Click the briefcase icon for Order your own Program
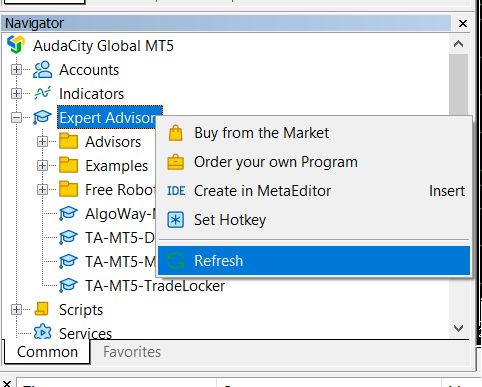The width and height of the screenshot is (482, 387). click(176, 162)
